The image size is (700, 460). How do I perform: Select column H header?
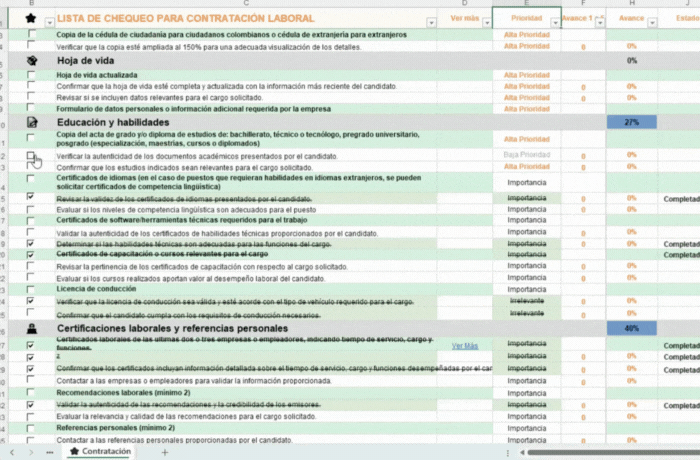tap(632, 3)
